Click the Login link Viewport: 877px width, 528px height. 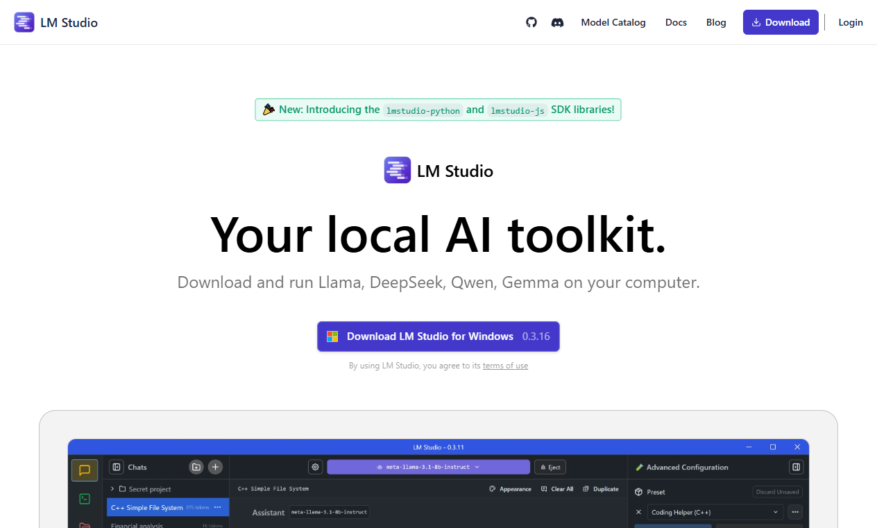coord(850,22)
